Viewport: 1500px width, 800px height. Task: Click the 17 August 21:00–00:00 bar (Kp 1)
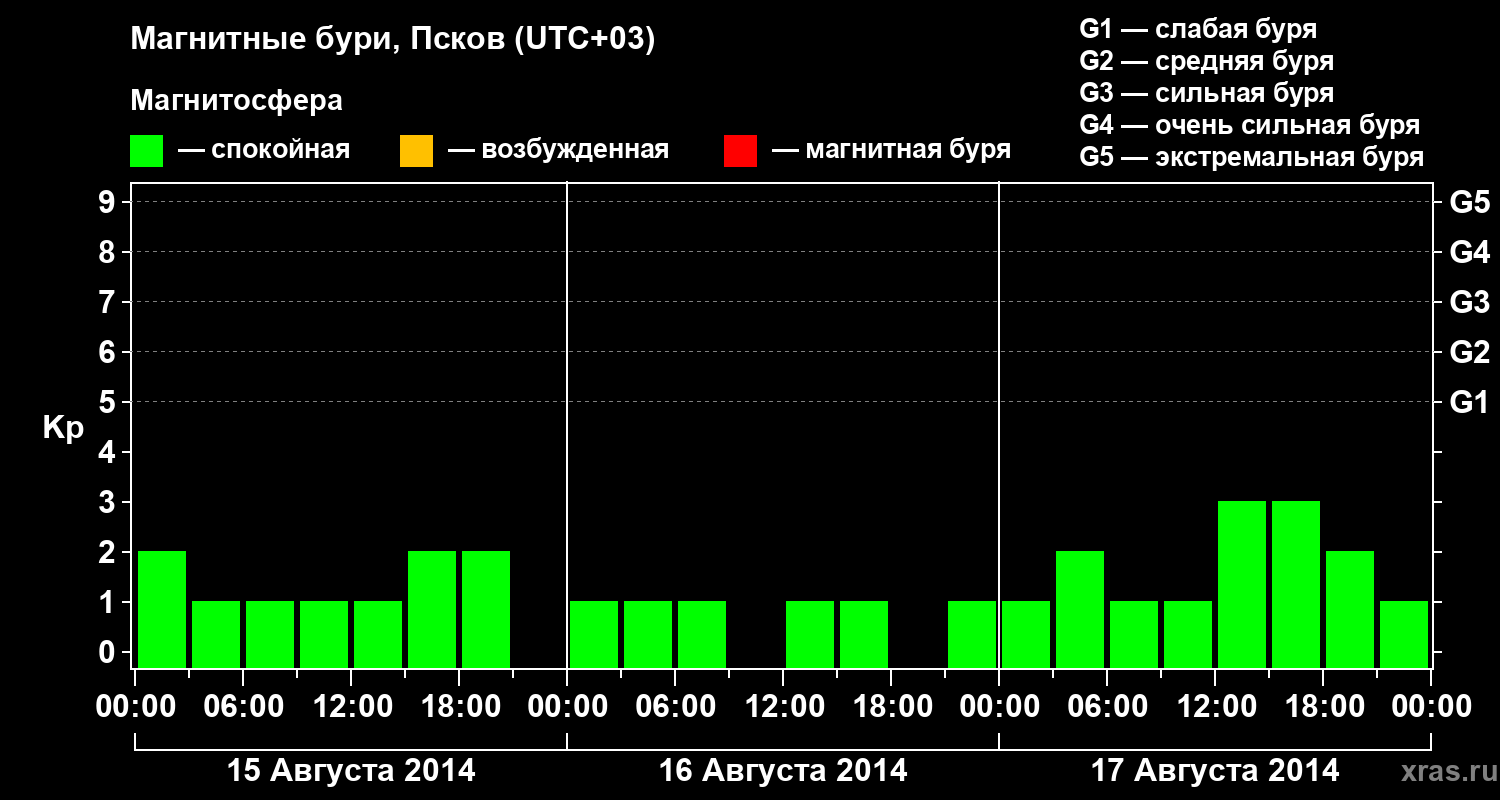[x=1404, y=634]
